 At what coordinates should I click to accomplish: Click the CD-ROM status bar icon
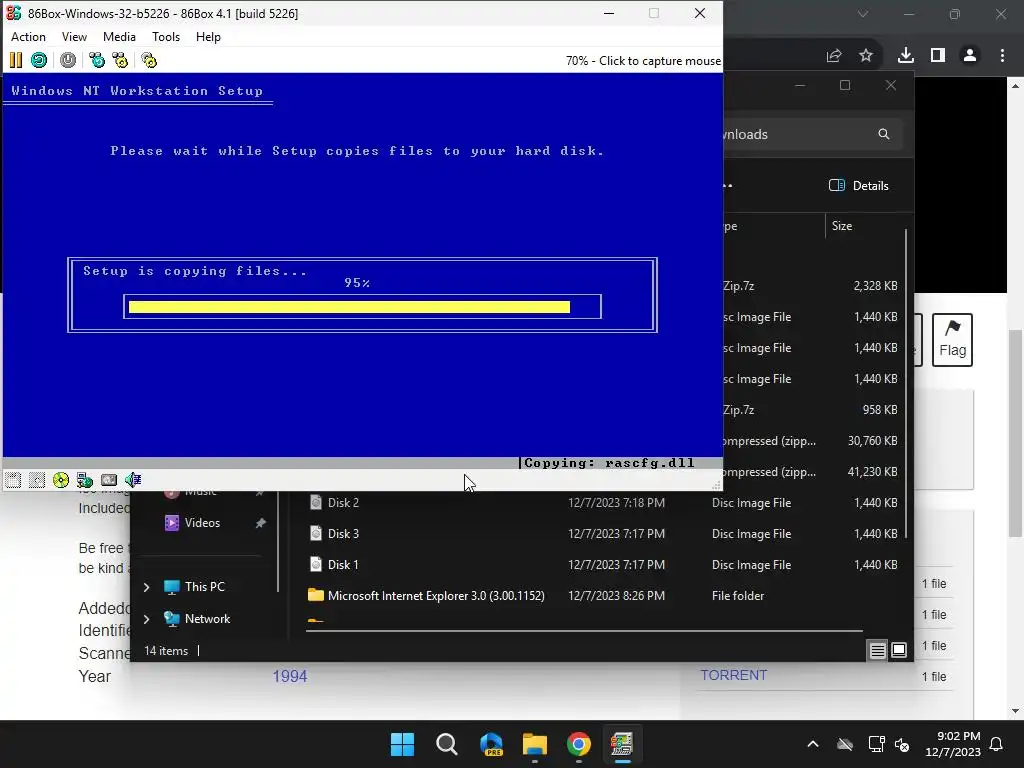(61, 481)
